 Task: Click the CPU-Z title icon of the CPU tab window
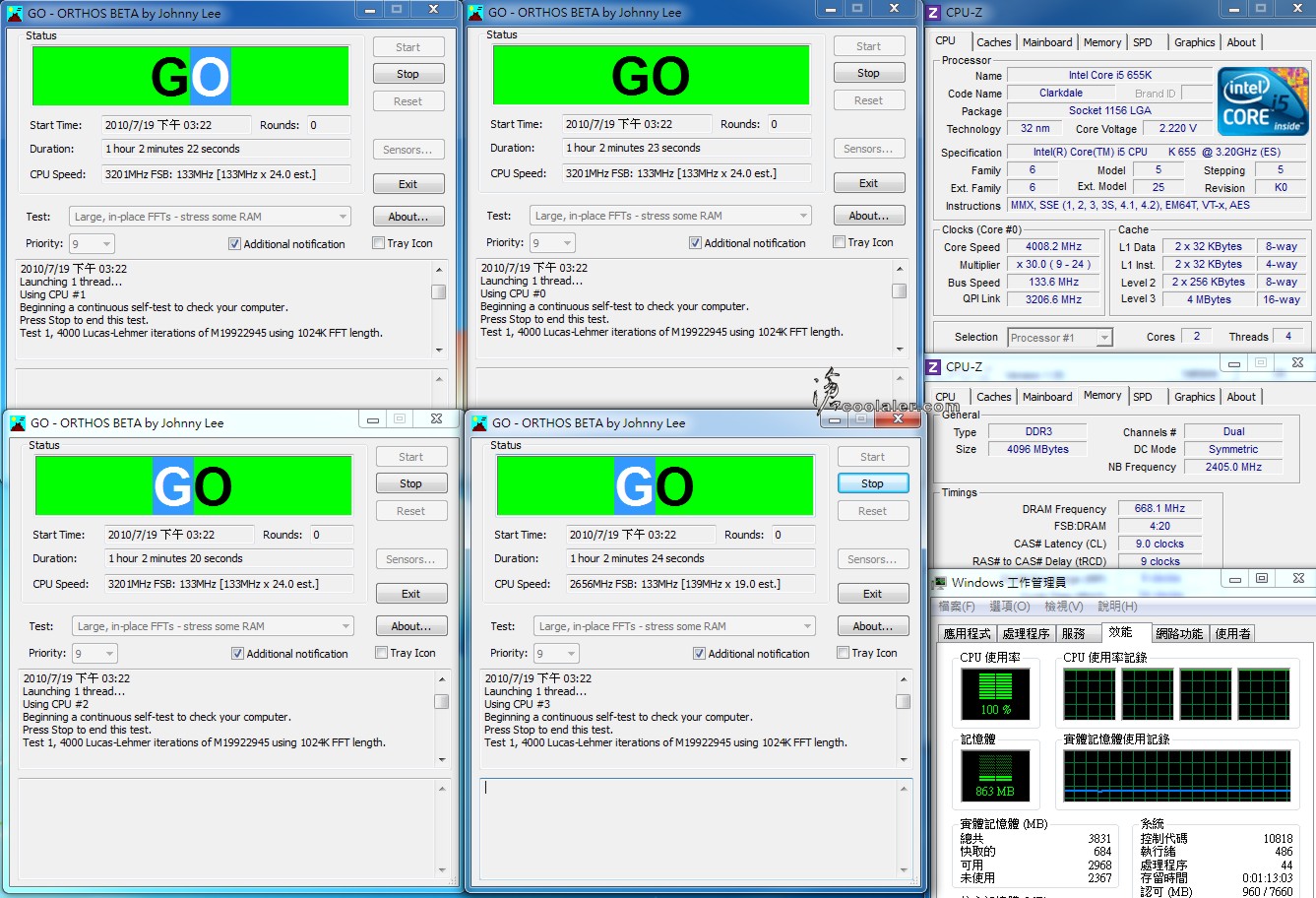(934, 13)
